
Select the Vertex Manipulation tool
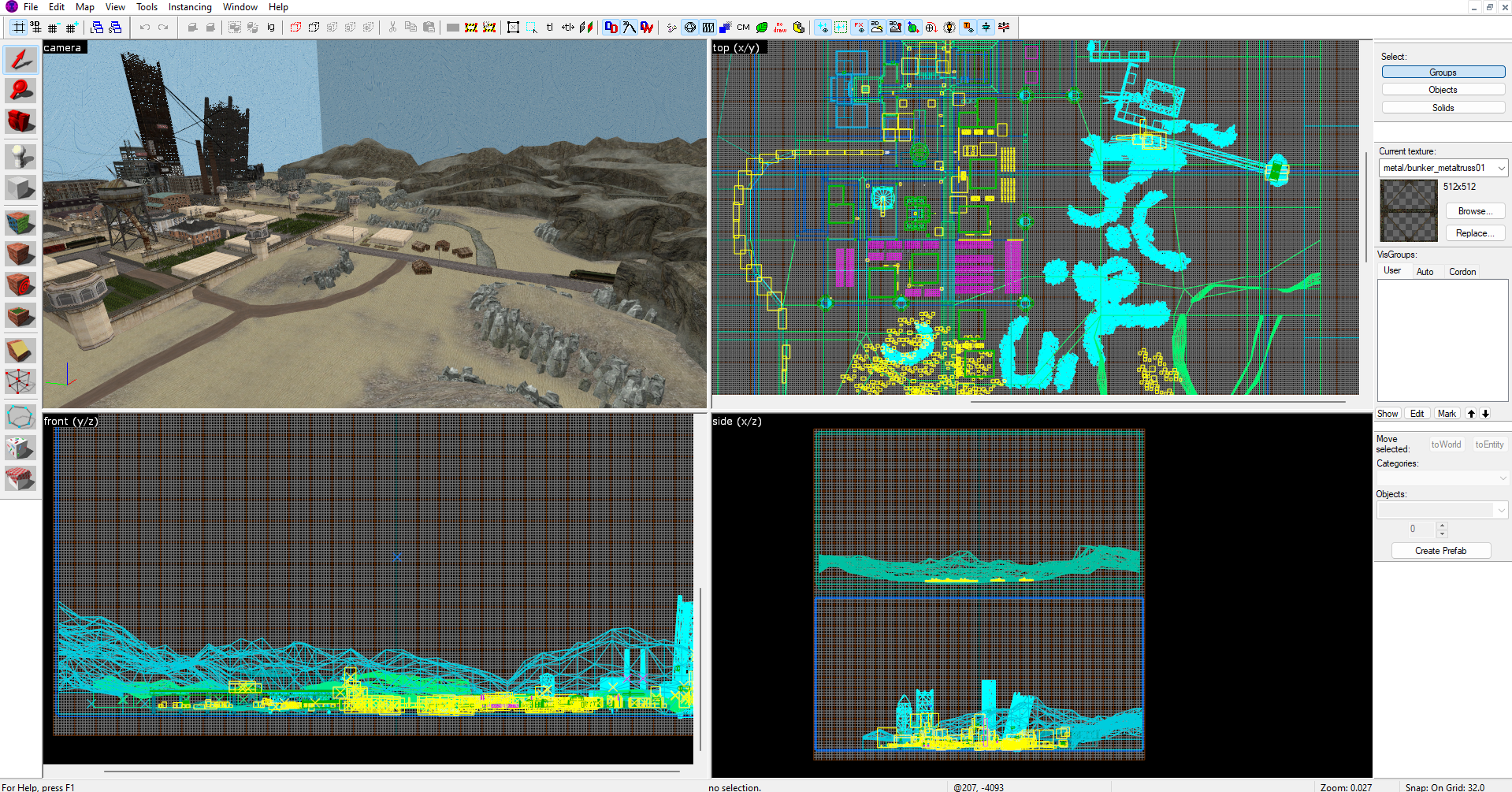pos(20,381)
